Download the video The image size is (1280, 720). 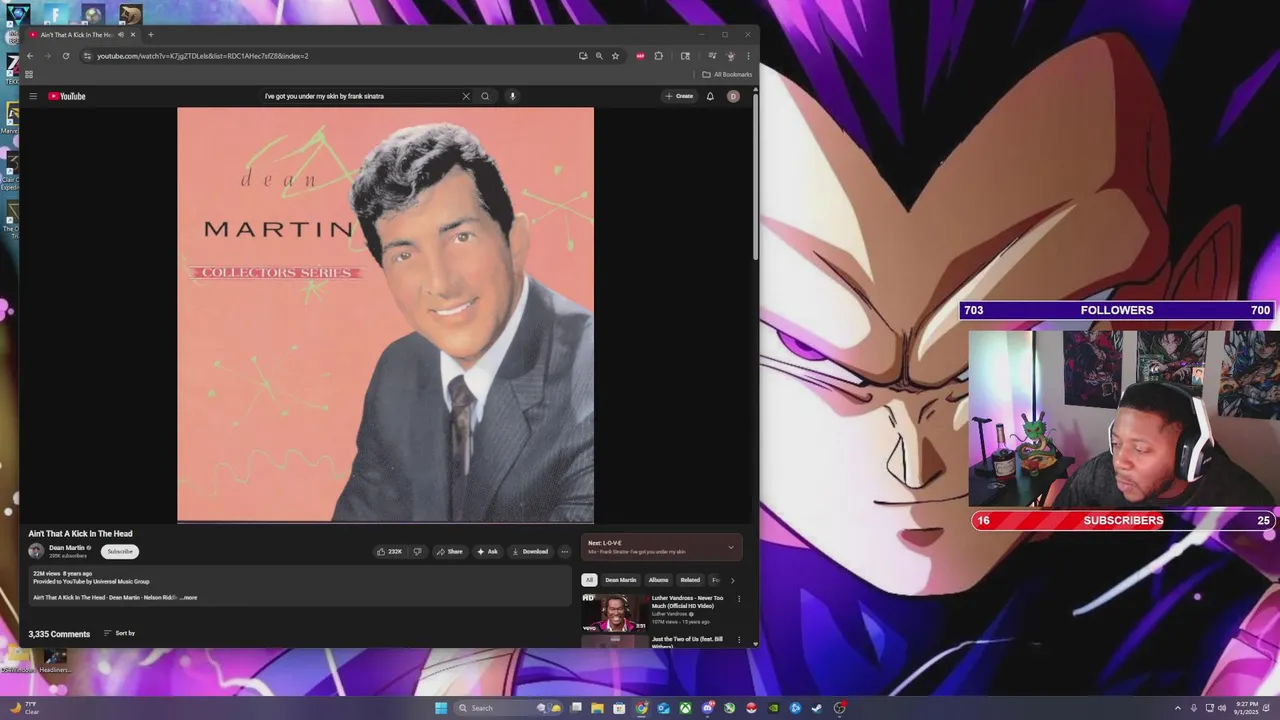tap(530, 551)
